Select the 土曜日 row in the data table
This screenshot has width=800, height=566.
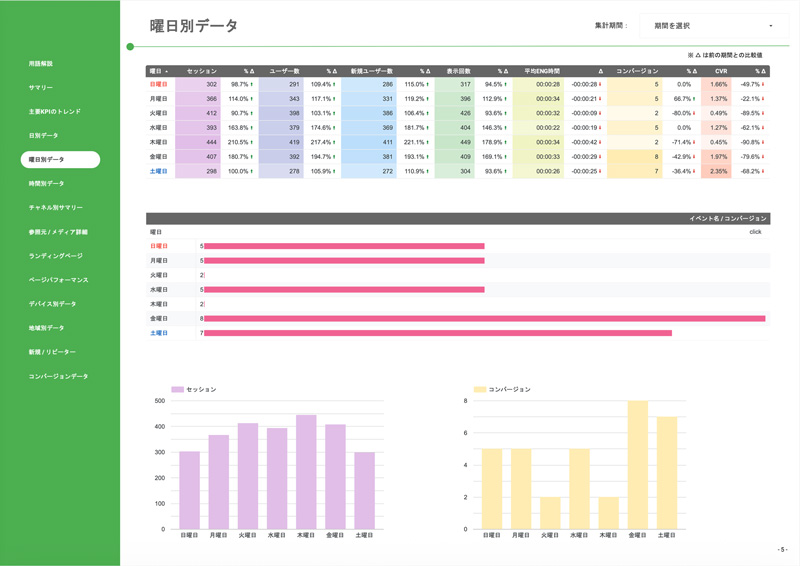[x=158, y=171]
